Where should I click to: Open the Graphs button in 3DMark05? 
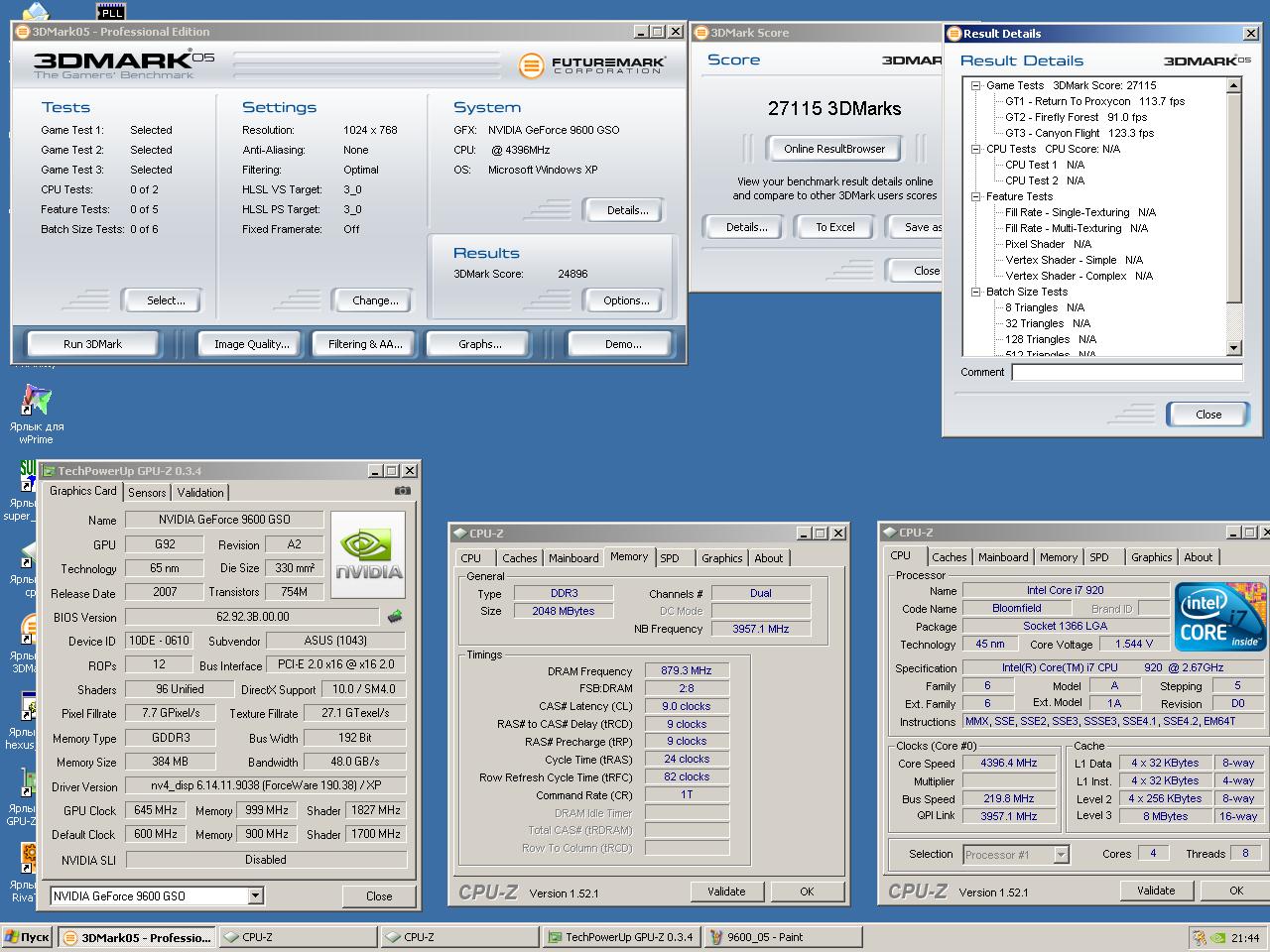480,344
